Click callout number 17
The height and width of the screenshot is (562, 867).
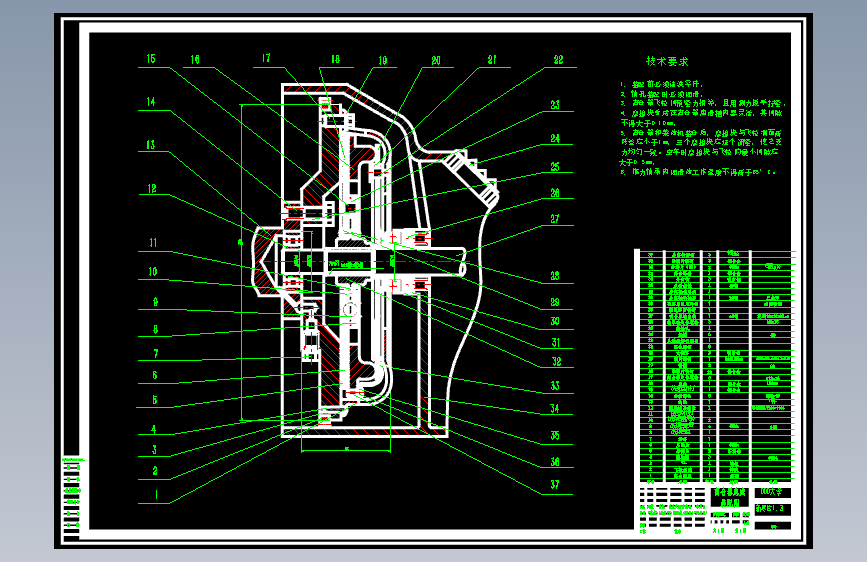[x=266, y=58]
